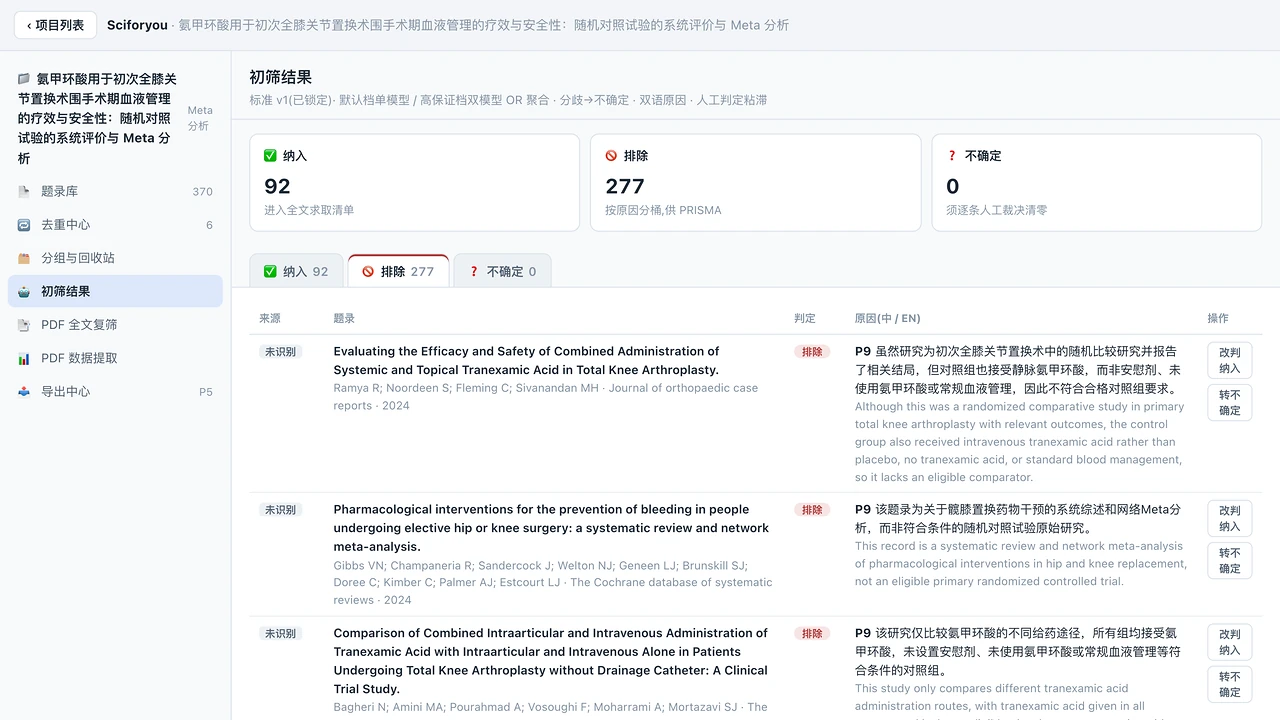Click the 来源 column header
This screenshot has width=1280, height=720.
click(x=270, y=318)
